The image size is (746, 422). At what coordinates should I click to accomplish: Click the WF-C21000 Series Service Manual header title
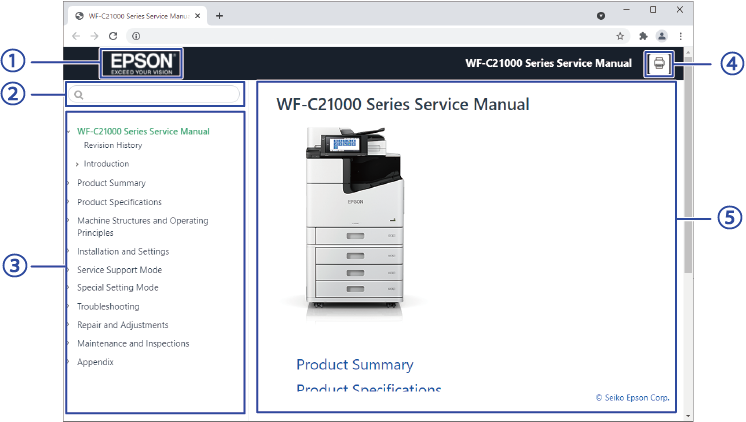549,63
